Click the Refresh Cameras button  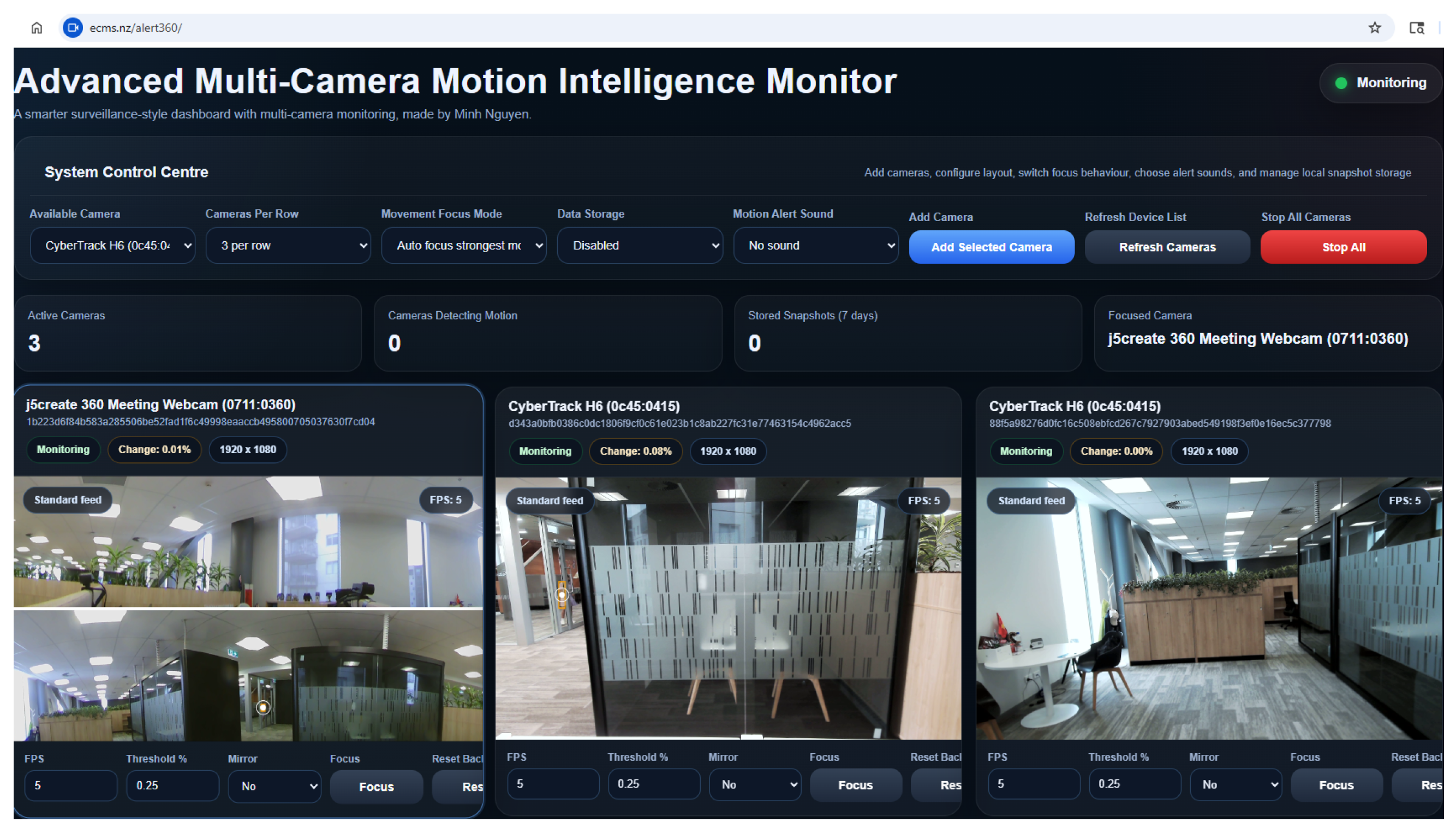[1167, 247]
